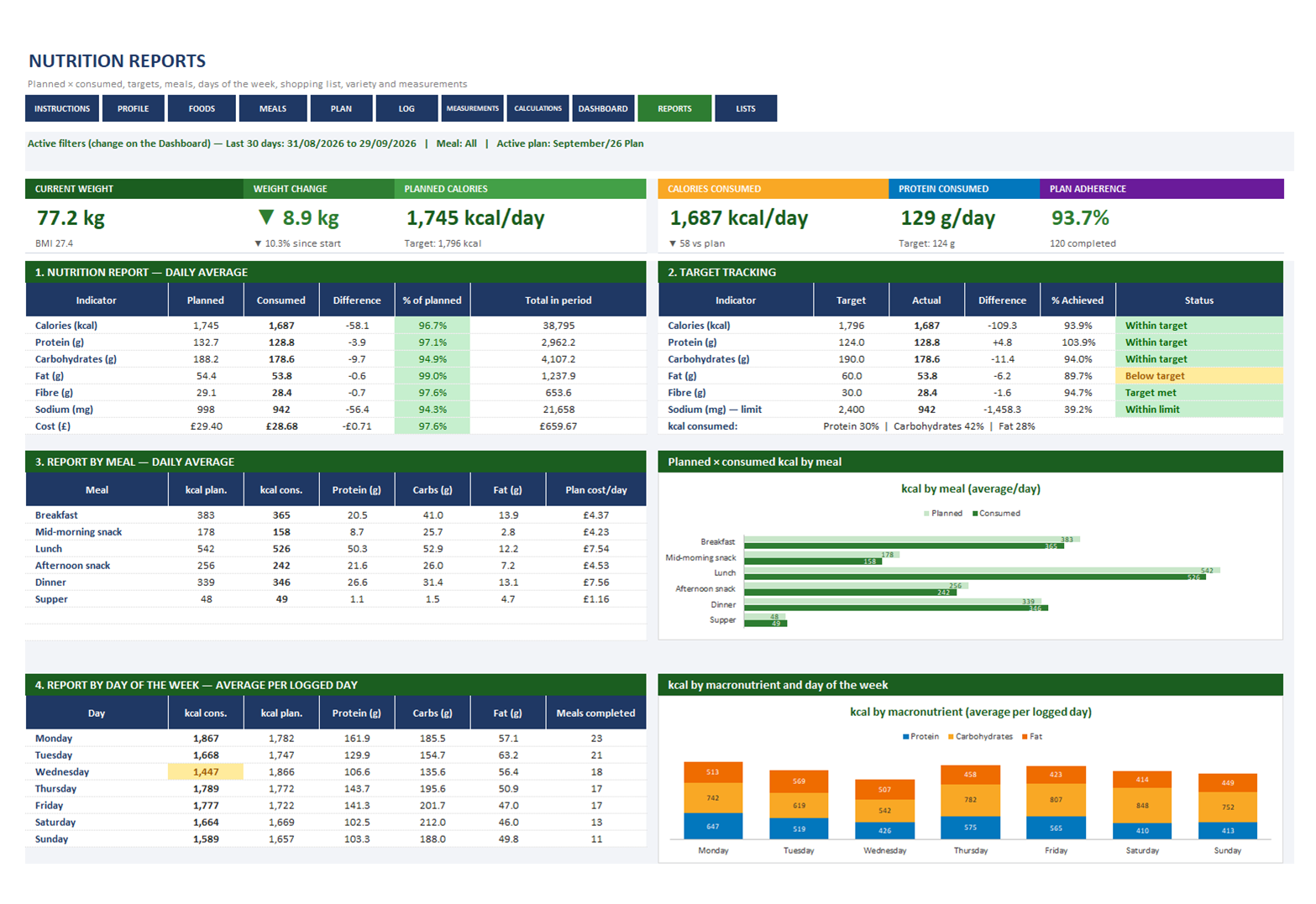The height and width of the screenshot is (904, 1316).
Task: Click the Lunch planned bar labeled 542
Action: [x=982, y=570]
